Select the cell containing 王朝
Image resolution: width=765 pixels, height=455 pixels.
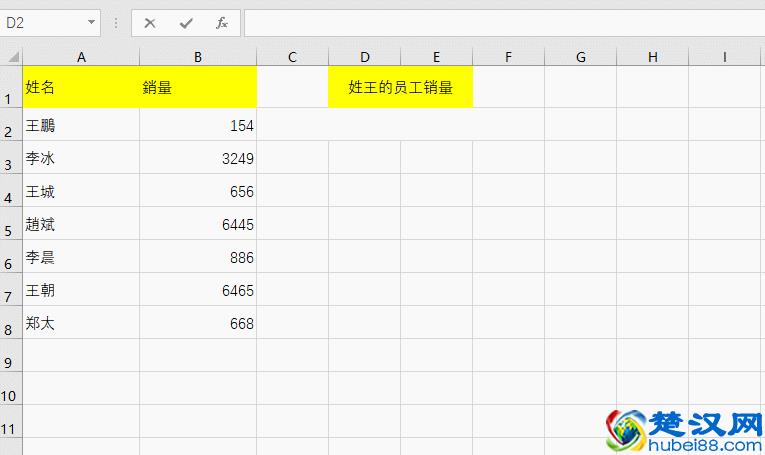[x=81, y=290]
